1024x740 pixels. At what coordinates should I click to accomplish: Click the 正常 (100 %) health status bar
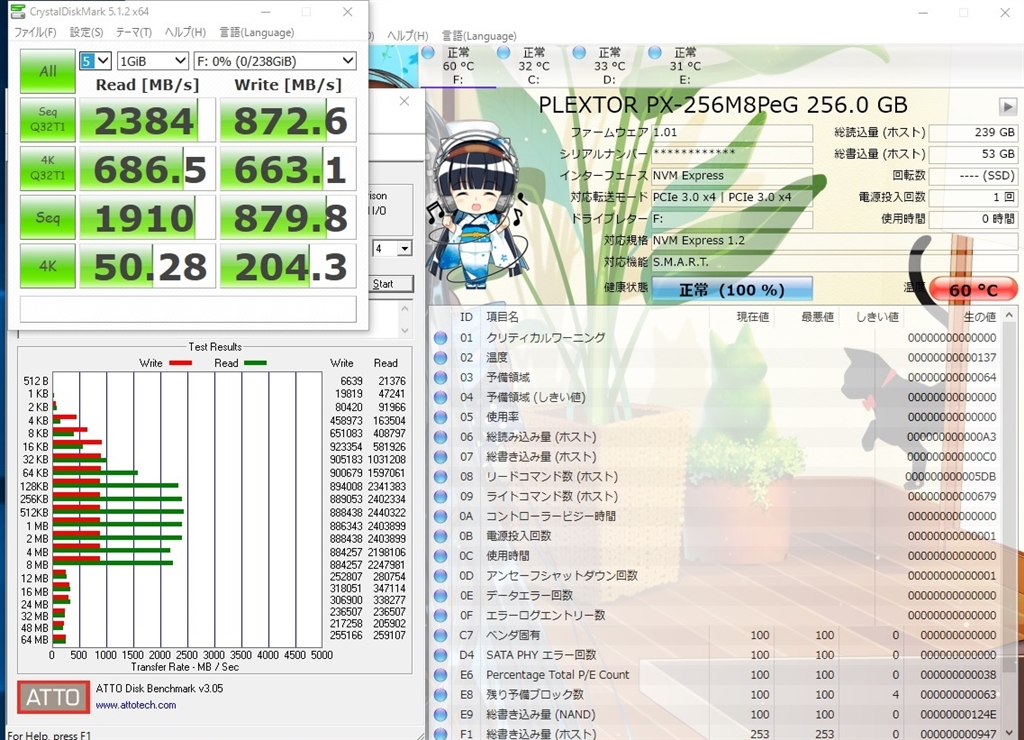pyautogui.click(x=732, y=289)
